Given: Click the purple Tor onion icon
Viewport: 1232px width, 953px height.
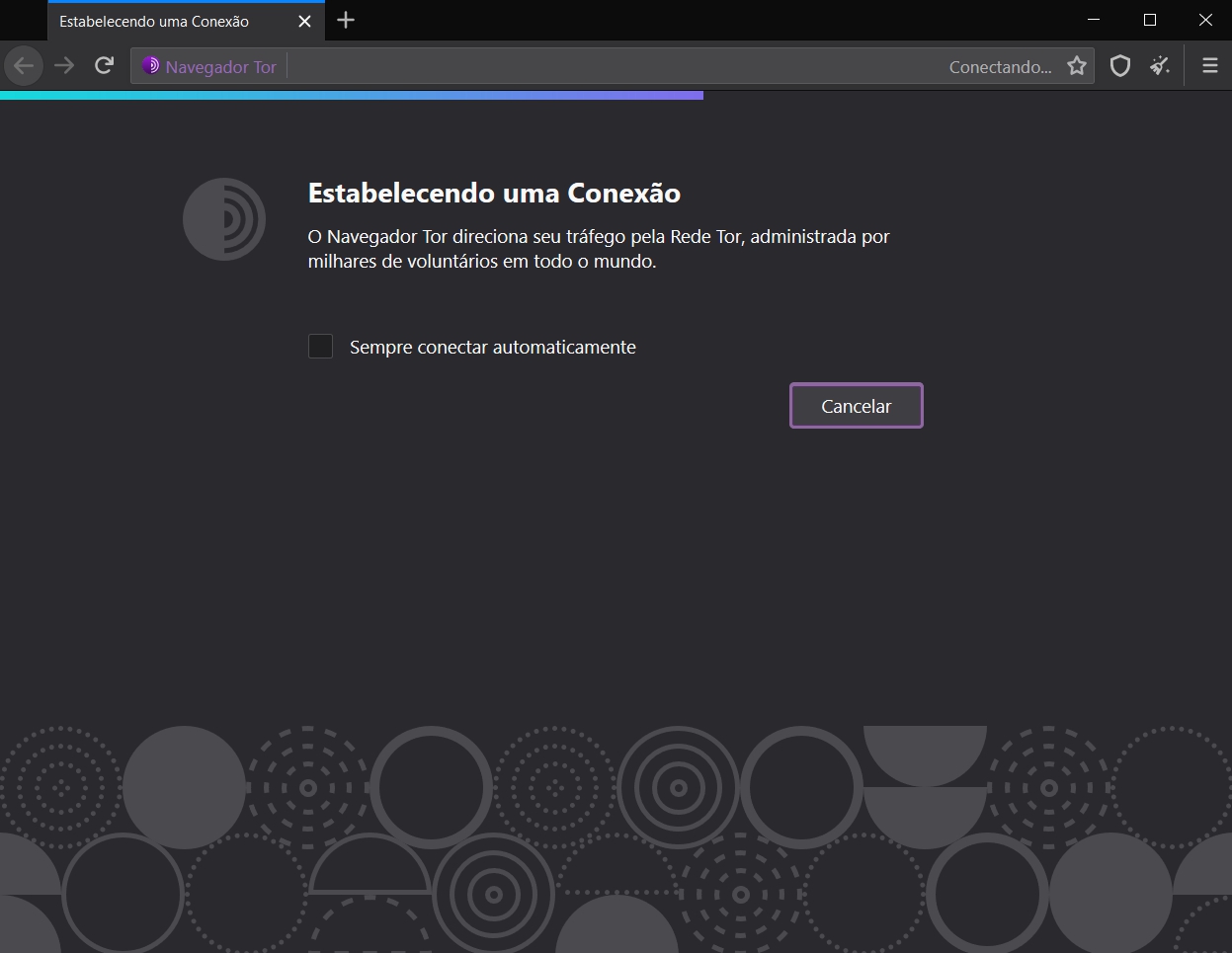Looking at the screenshot, I should (151, 66).
